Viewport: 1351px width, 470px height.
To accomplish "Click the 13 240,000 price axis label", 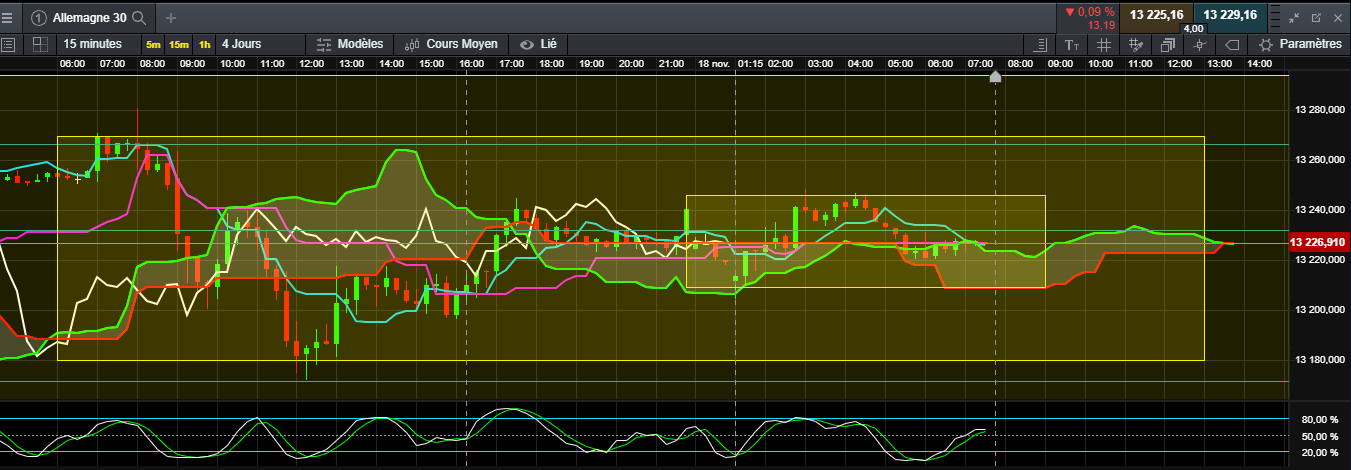I will point(1319,209).
